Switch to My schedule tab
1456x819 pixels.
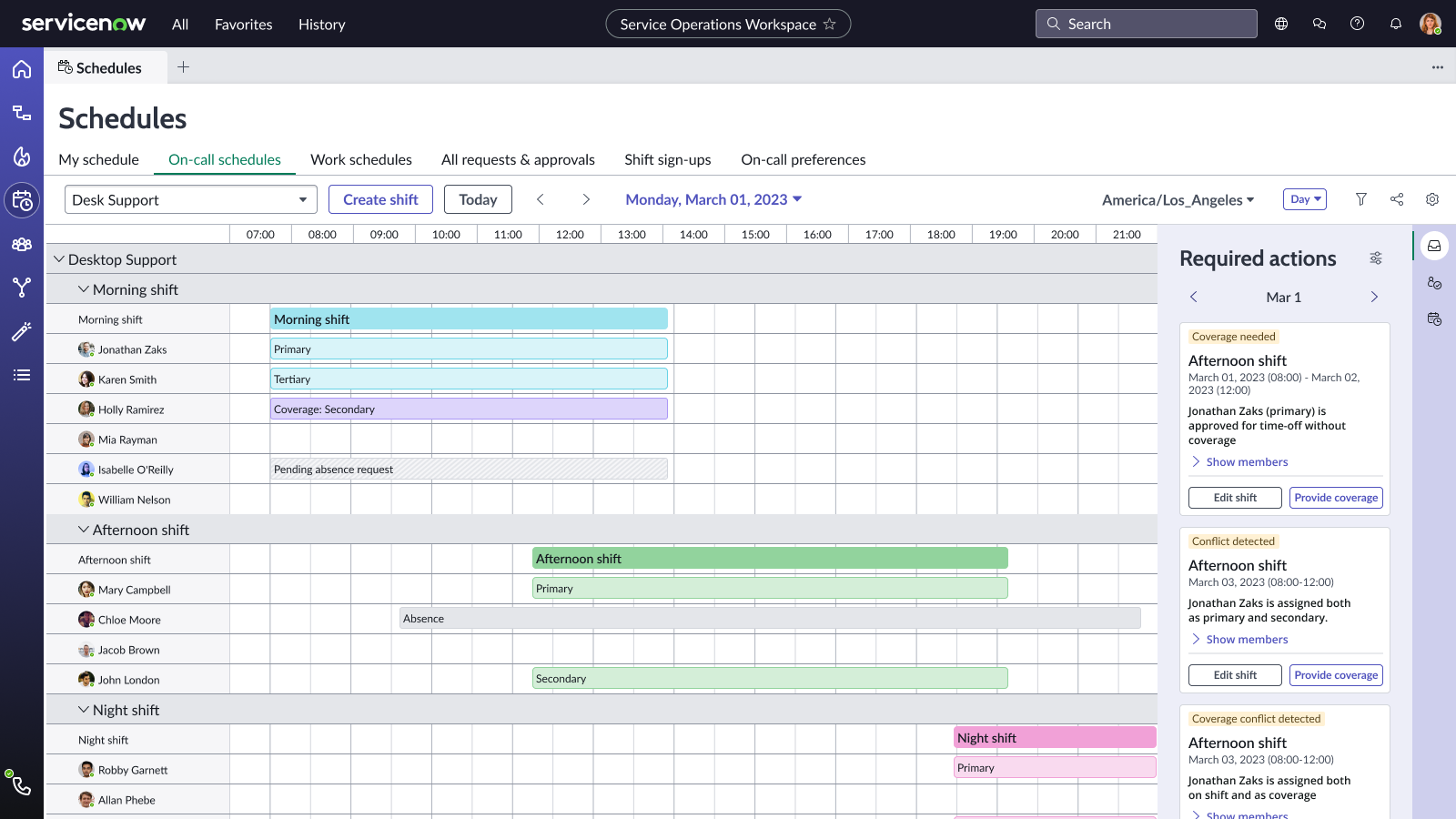pos(98,159)
